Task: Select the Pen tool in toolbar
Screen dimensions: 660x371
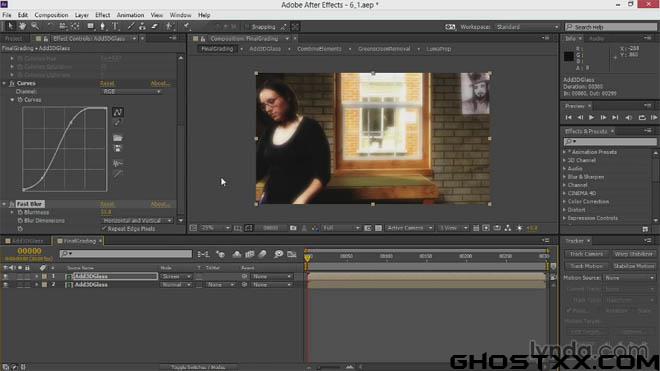Action: pos(102,27)
